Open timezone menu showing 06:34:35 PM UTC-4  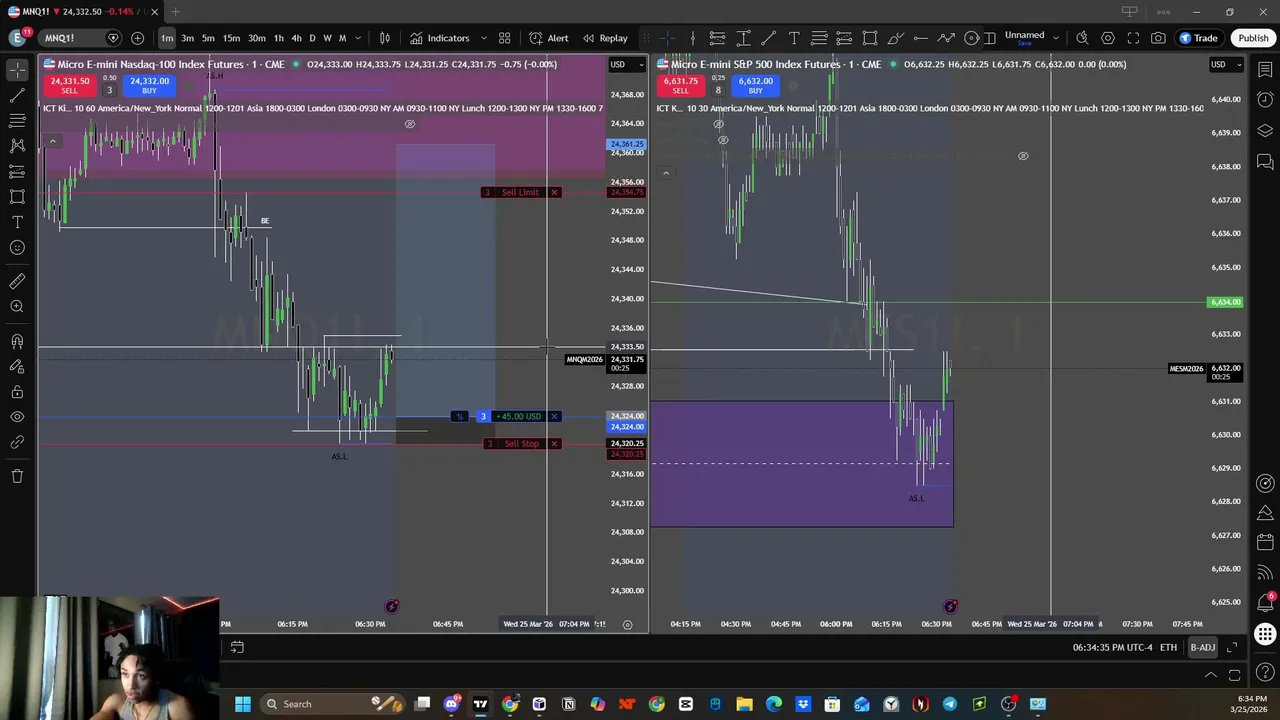[1112, 647]
